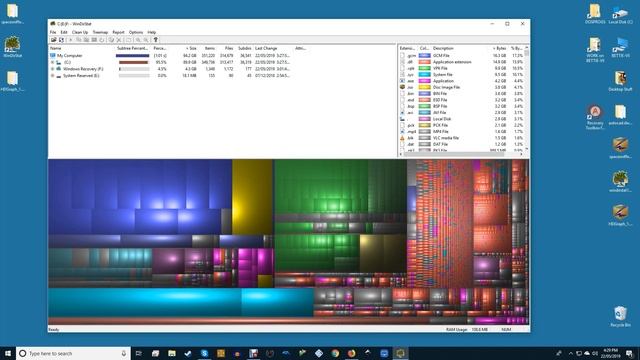
Task: Select the Desktop Stuff desktop icon
Action: click(620, 81)
